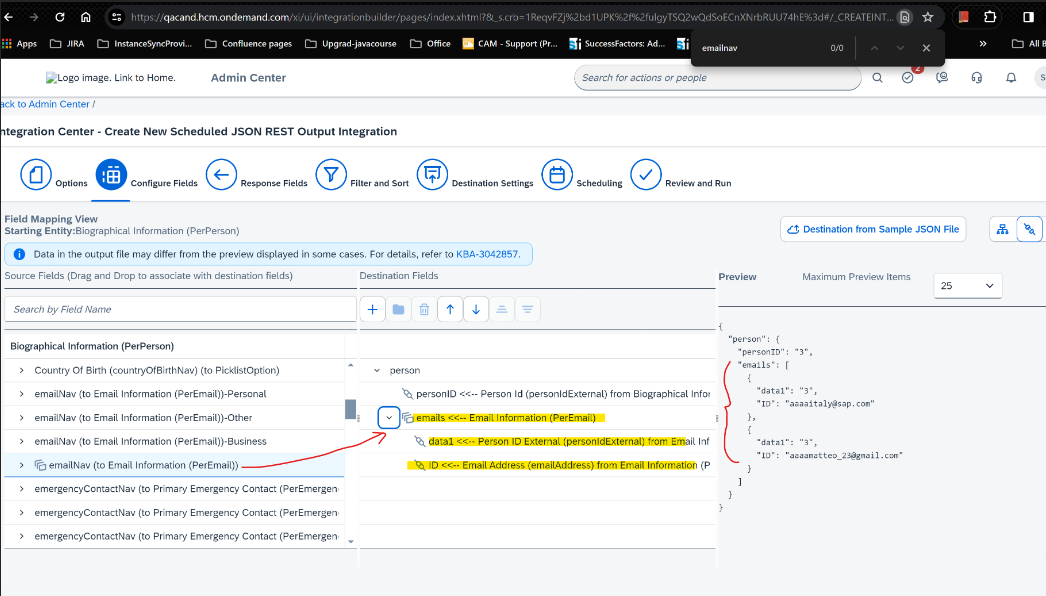Open the All Bookmarks folder
Image resolution: width=1046 pixels, height=596 pixels.
(1027, 44)
